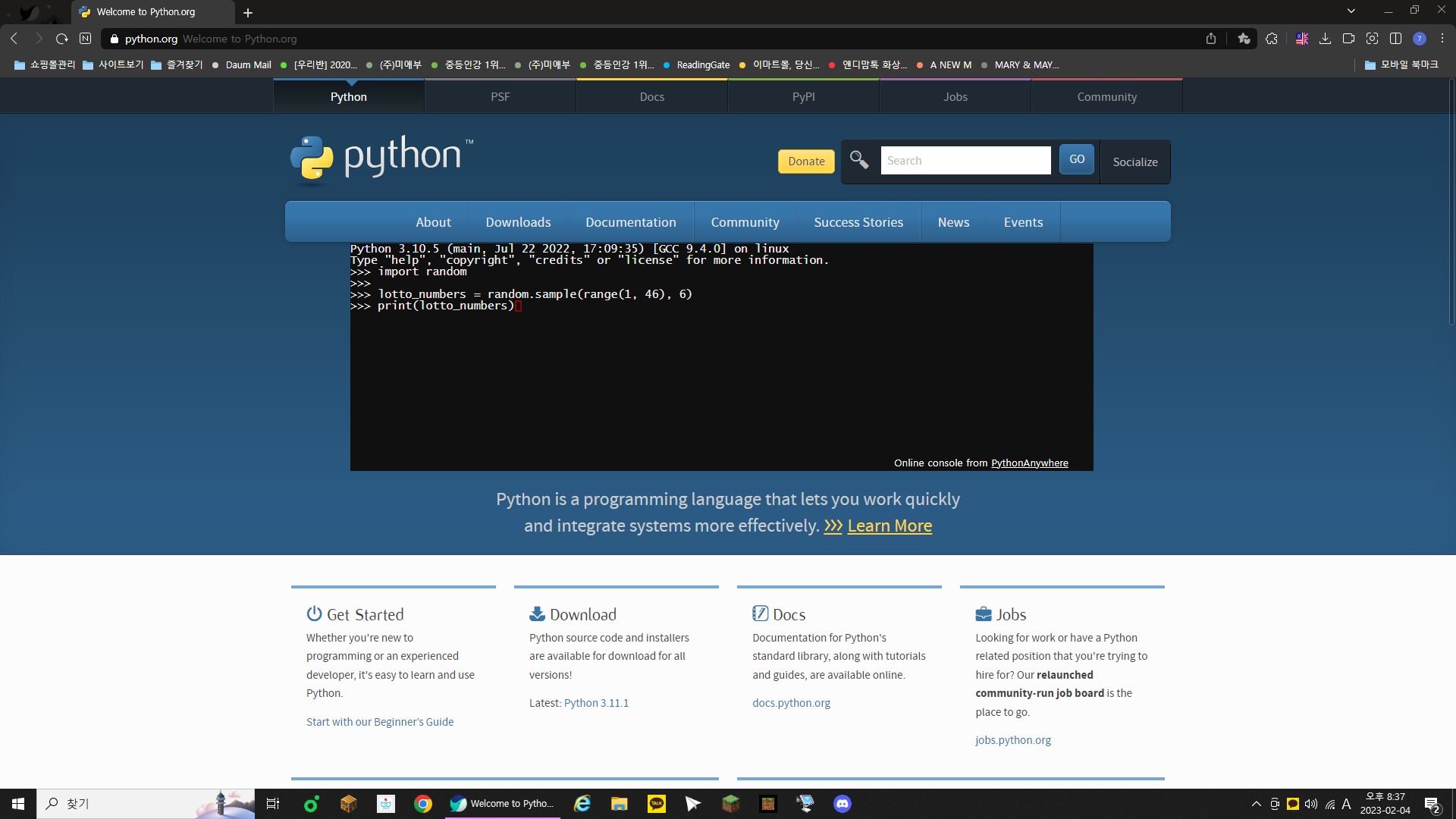This screenshot has width=1456, height=819.
Task: Click the Jobs briefcase icon
Action: click(984, 613)
